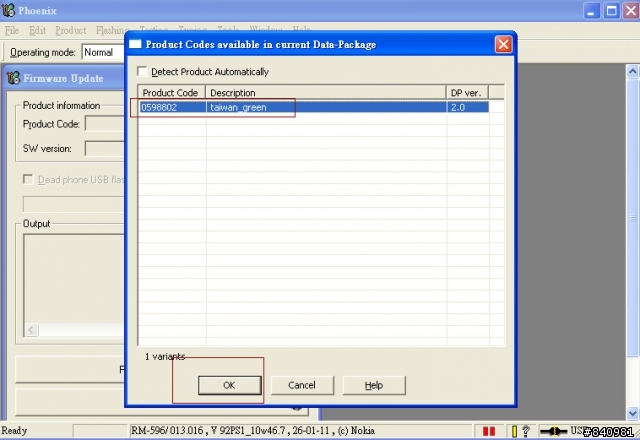
Task: Click the OK button in the dialog
Action: pyautogui.click(x=229, y=385)
